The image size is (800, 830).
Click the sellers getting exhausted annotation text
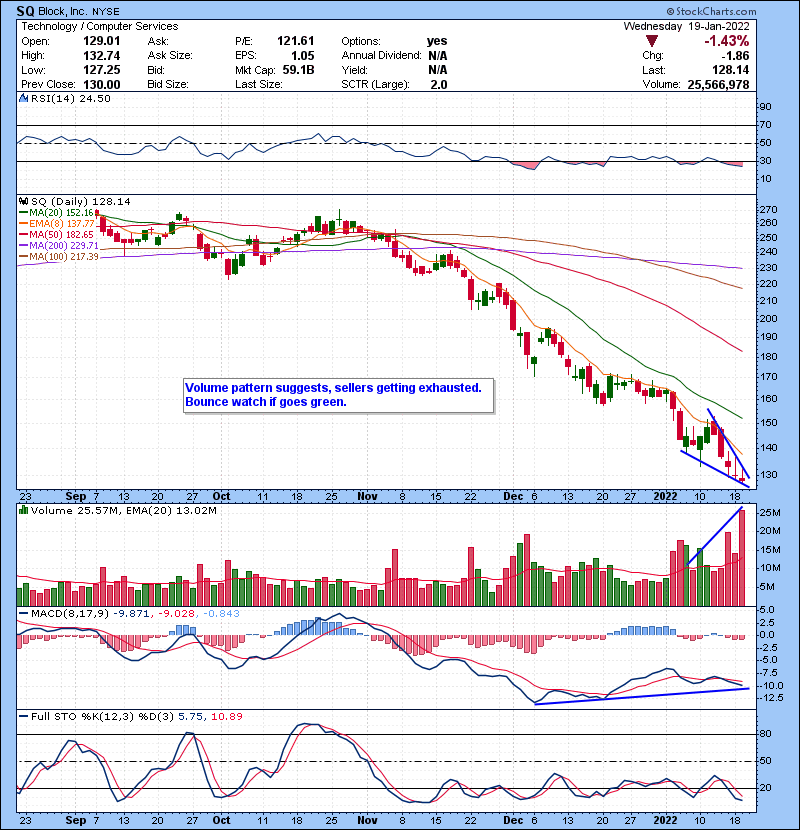click(x=408, y=388)
